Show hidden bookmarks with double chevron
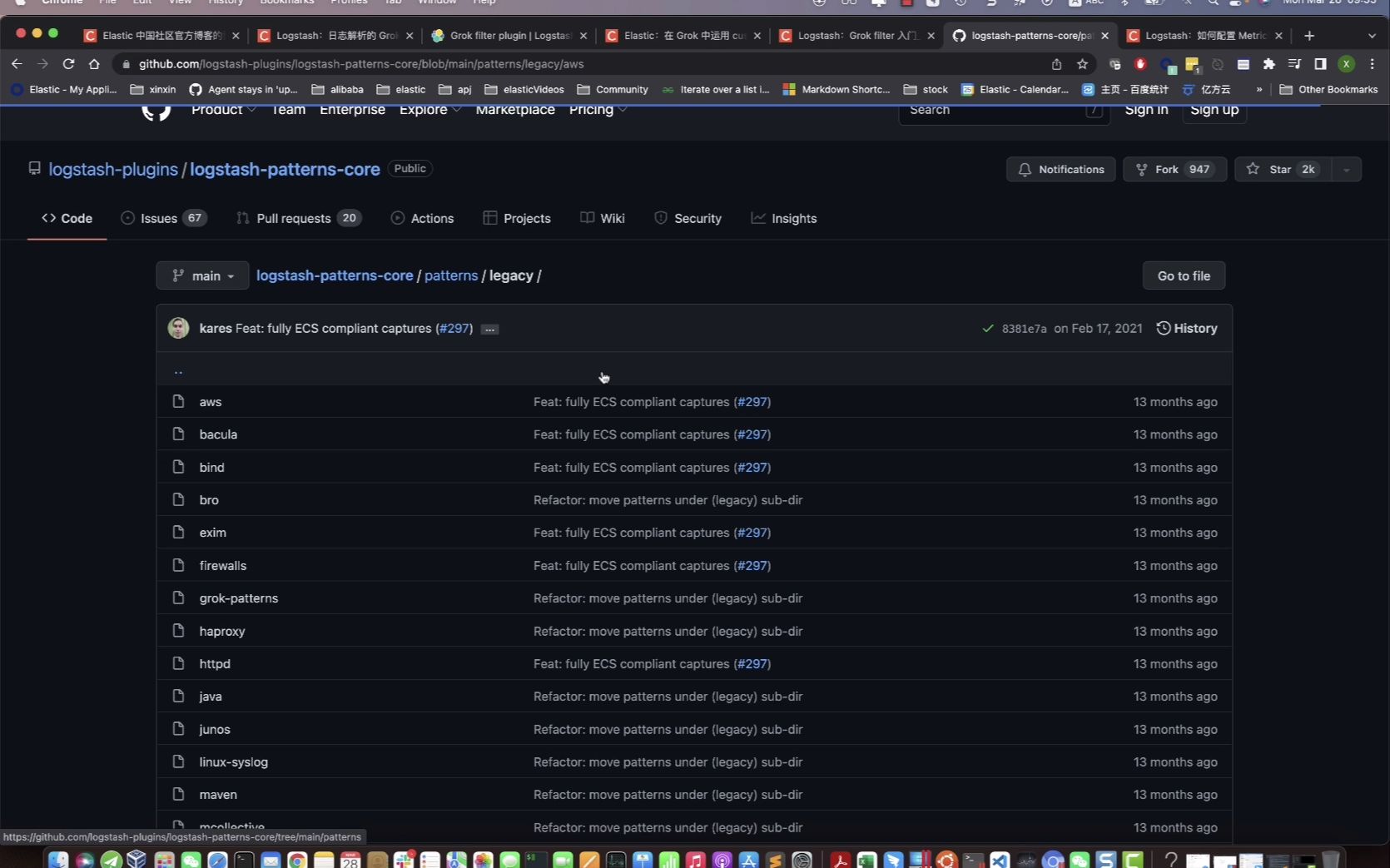The width and height of the screenshot is (1390, 868). click(1258, 89)
